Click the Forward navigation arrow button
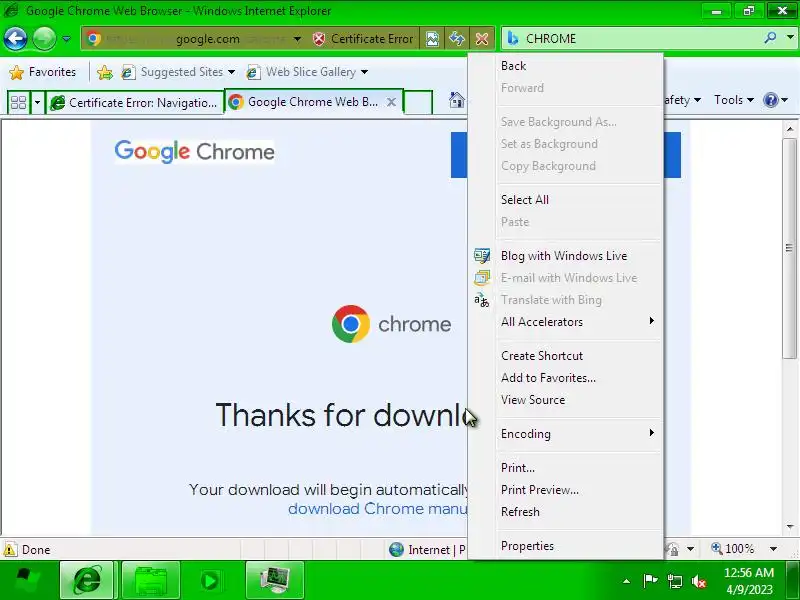The width and height of the screenshot is (800, 600). (x=44, y=38)
